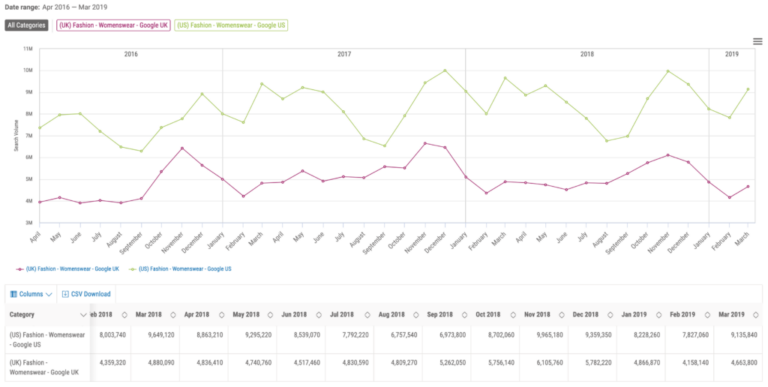Click the Columns grid icon
Viewport: 768px width, 387px height.
(x=14, y=294)
